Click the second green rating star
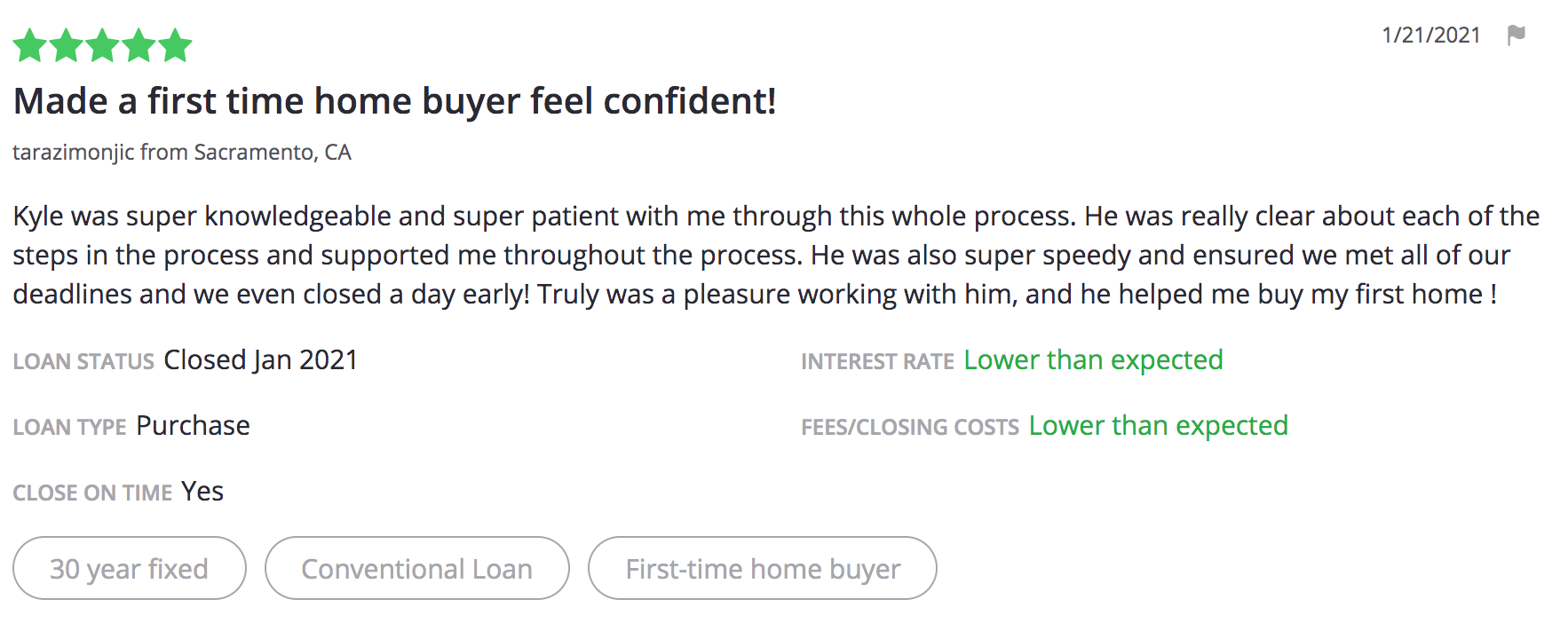 pos(67,45)
